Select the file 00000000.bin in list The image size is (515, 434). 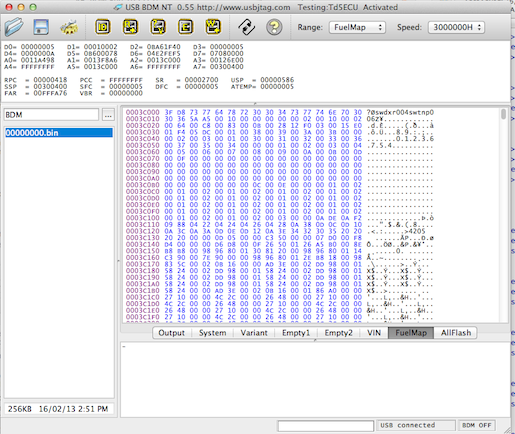pos(59,133)
